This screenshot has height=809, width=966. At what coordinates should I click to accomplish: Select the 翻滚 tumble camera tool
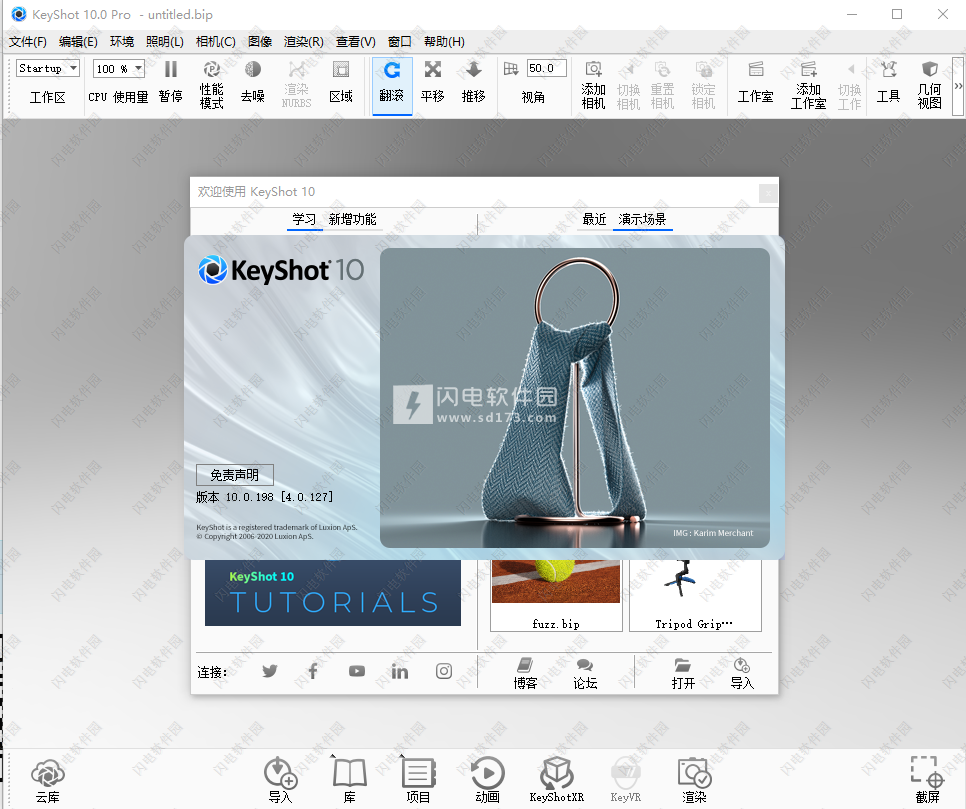(x=392, y=85)
